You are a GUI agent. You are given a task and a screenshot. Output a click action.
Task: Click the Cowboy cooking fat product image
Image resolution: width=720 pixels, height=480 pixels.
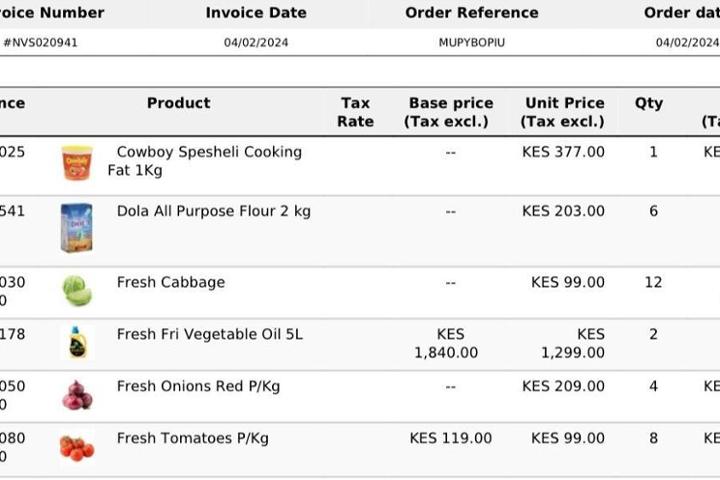pyautogui.click(x=77, y=162)
